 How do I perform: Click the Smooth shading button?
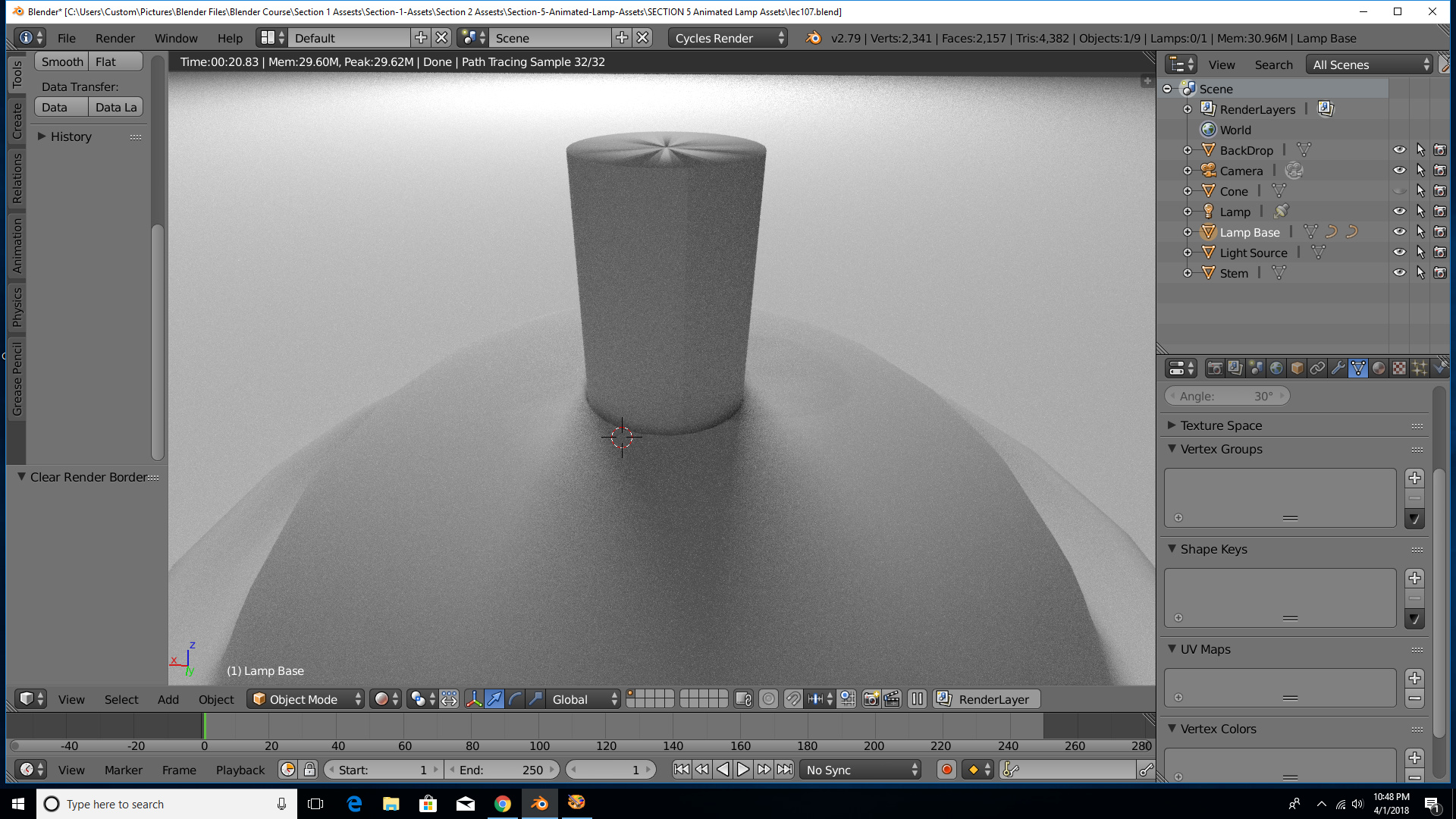point(61,61)
